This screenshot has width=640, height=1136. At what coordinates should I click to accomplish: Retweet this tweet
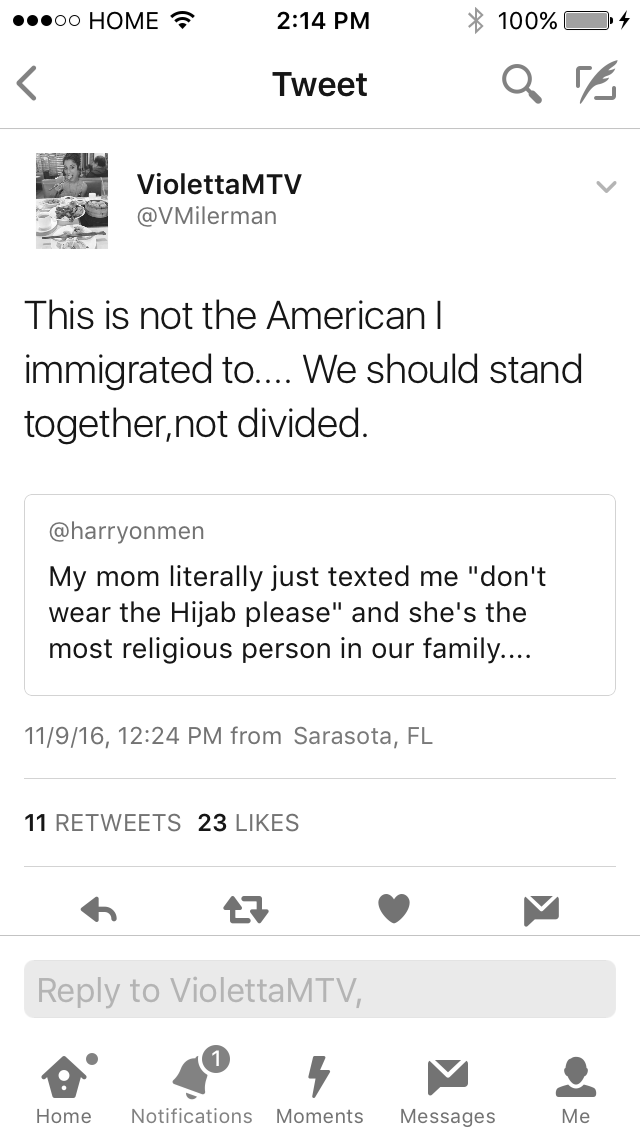pyautogui.click(x=246, y=909)
